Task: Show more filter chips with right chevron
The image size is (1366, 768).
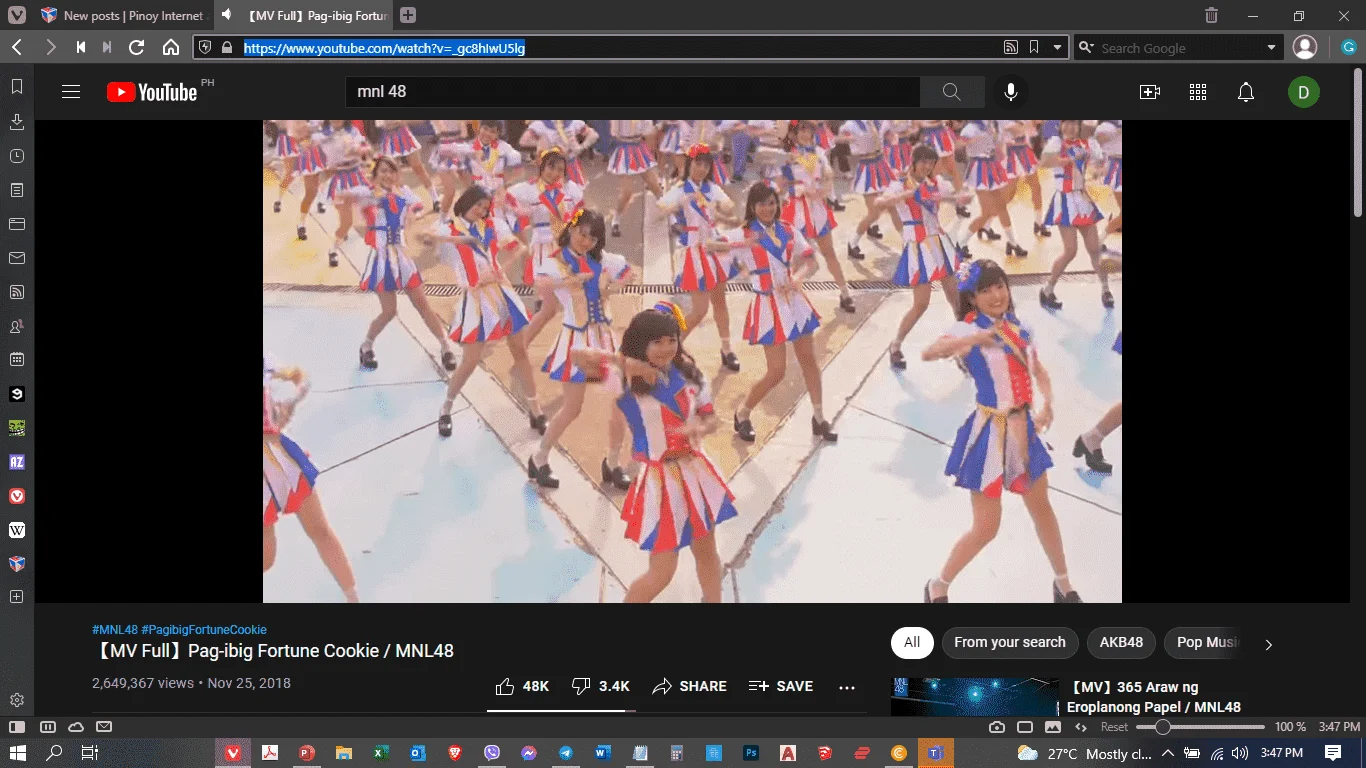Action: [x=1269, y=645]
